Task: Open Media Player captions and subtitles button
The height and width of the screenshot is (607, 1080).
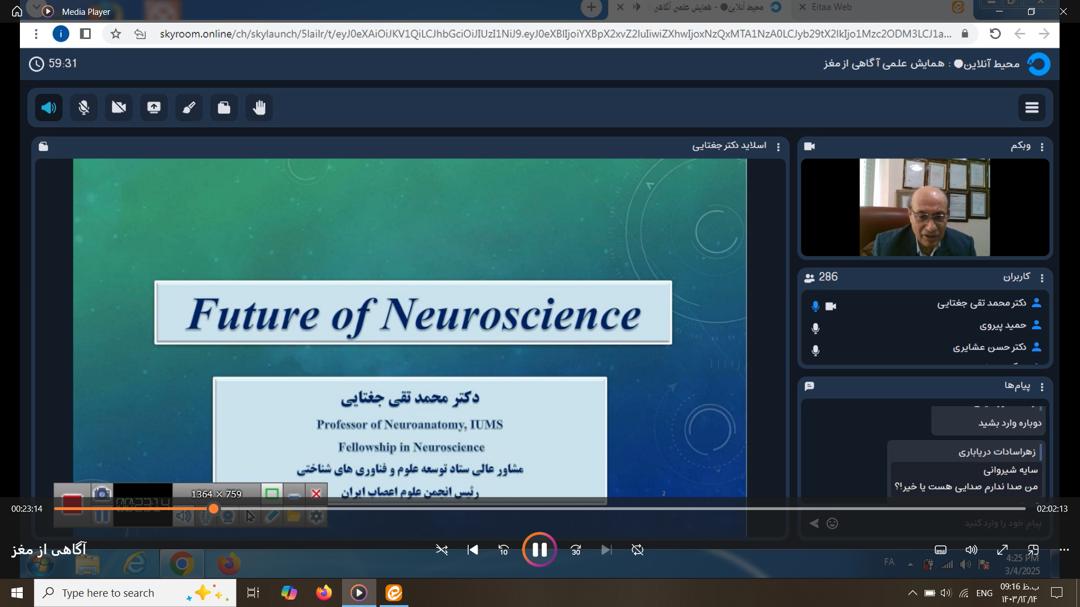Action: (x=940, y=550)
